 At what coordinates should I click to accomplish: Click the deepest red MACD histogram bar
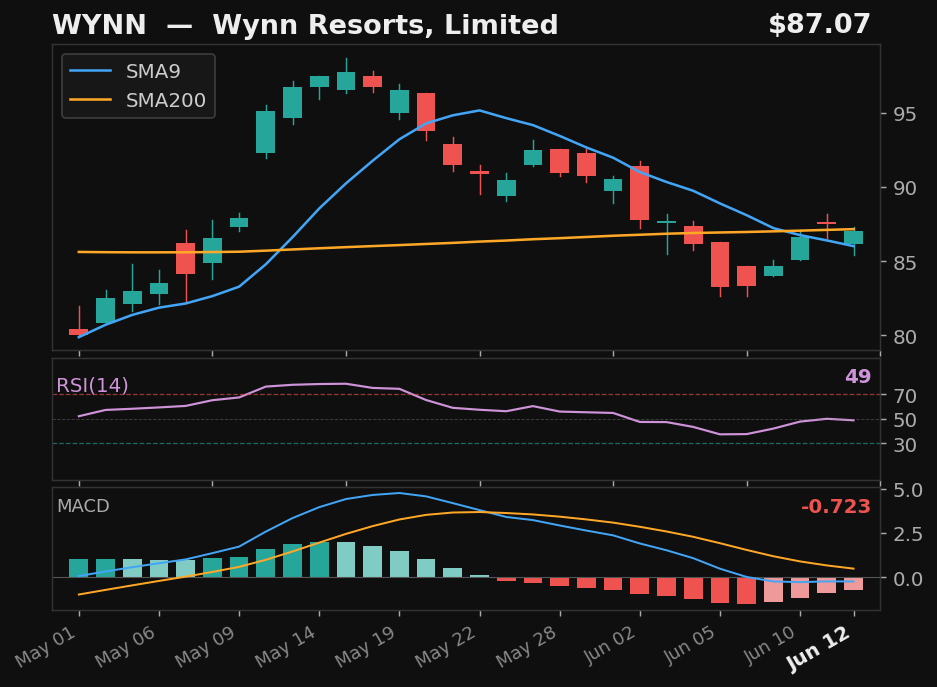[x=746, y=591]
